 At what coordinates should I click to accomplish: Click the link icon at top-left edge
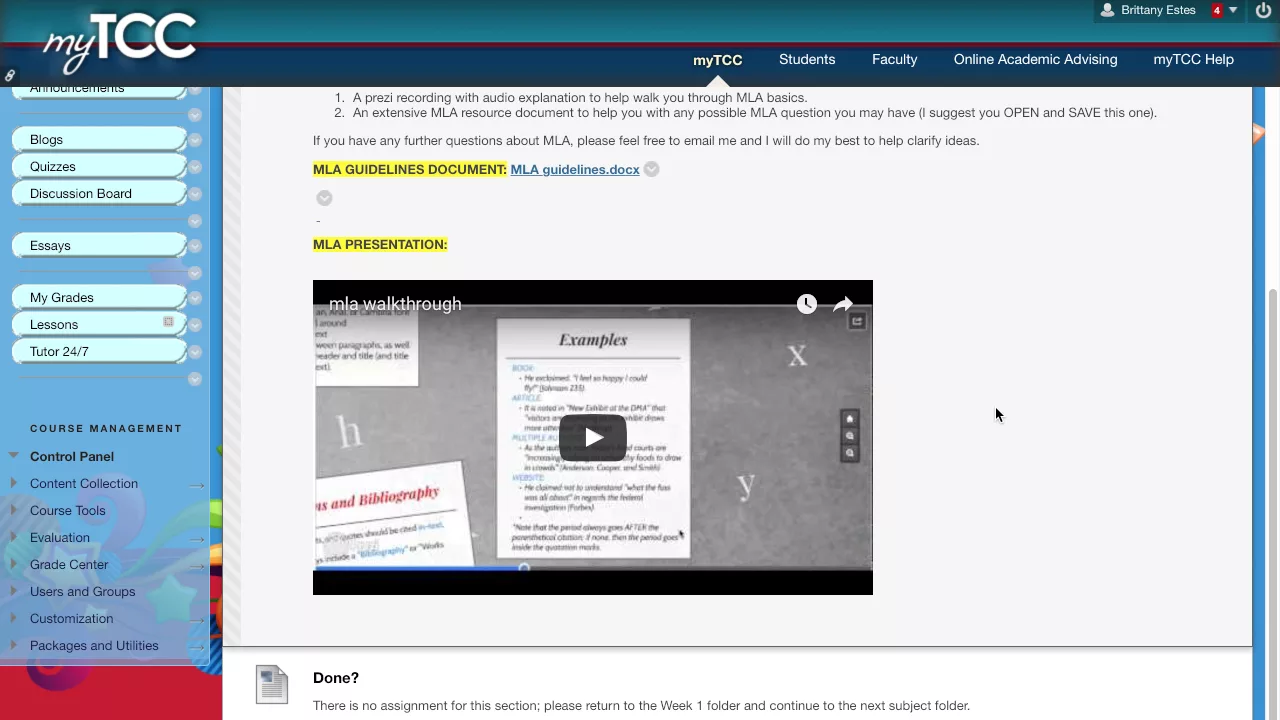(9, 75)
